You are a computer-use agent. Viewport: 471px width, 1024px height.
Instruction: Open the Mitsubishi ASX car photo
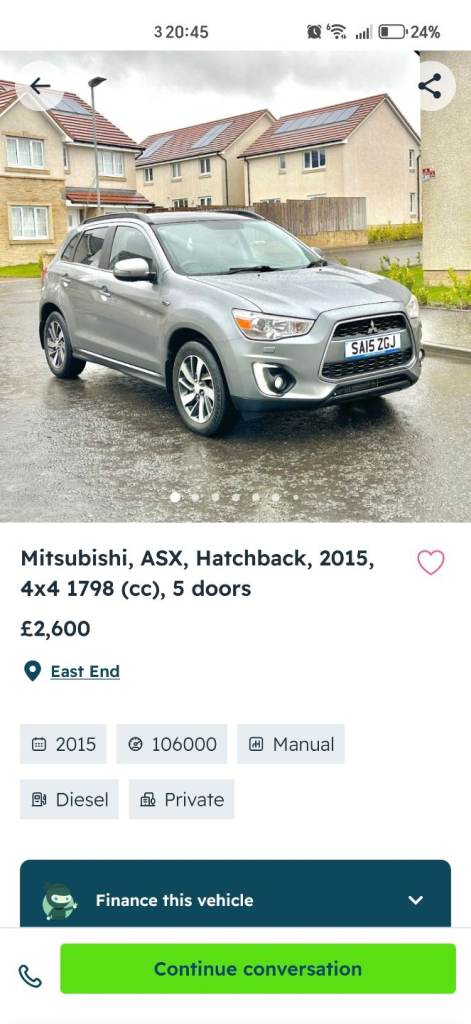coord(235,286)
